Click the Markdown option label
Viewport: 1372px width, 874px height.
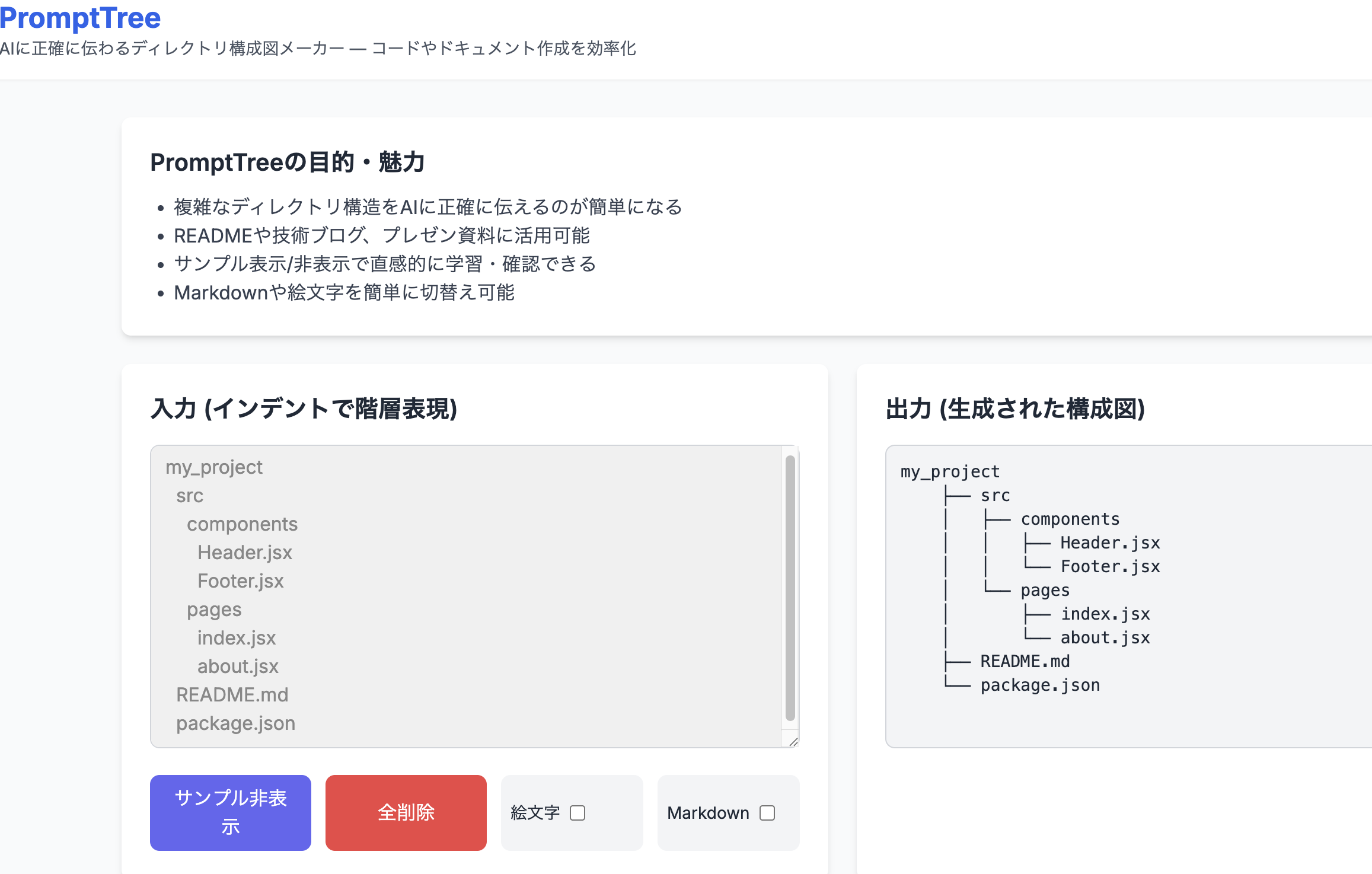coord(707,812)
